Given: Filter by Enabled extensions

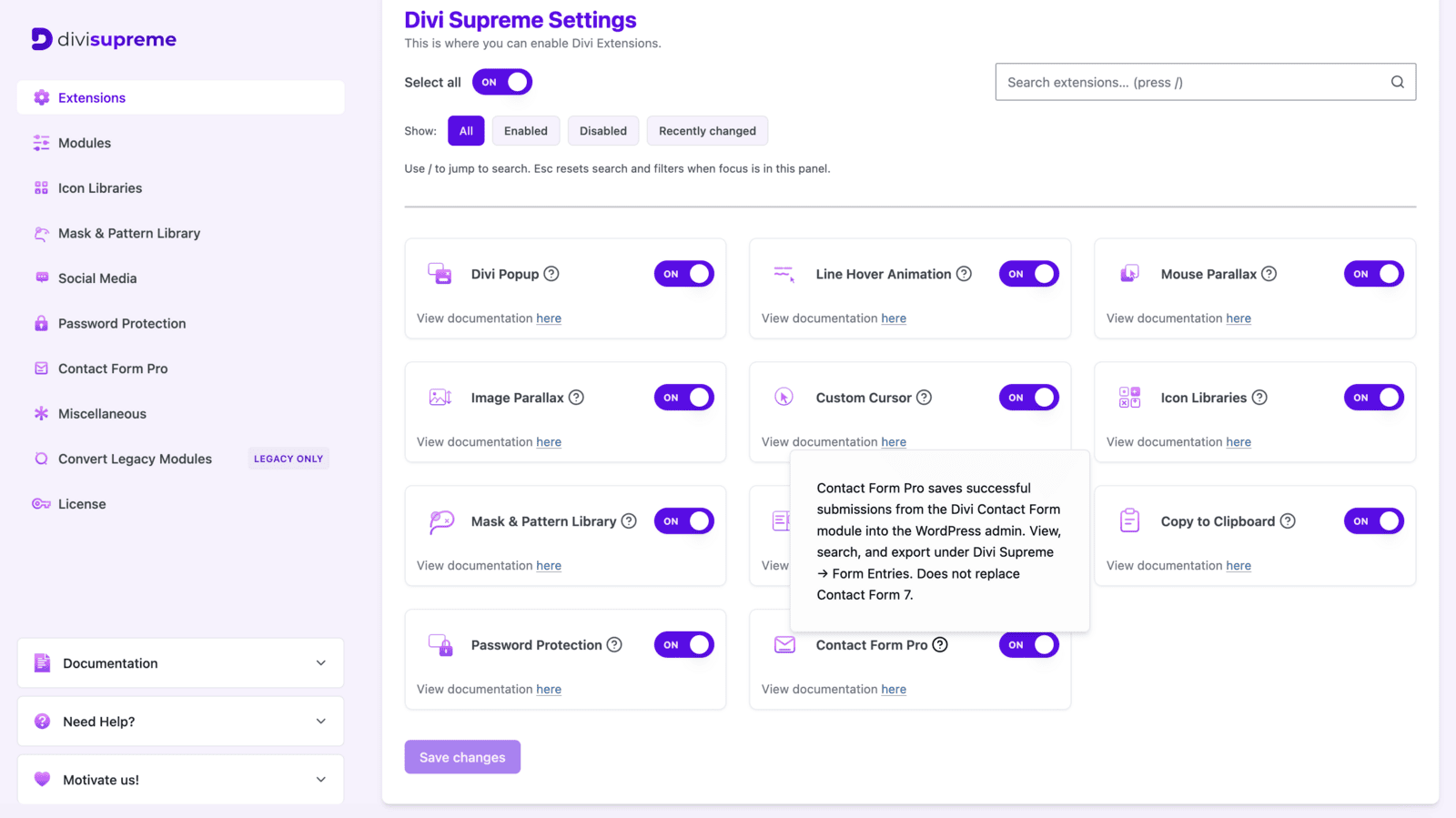Looking at the screenshot, I should pos(526,131).
